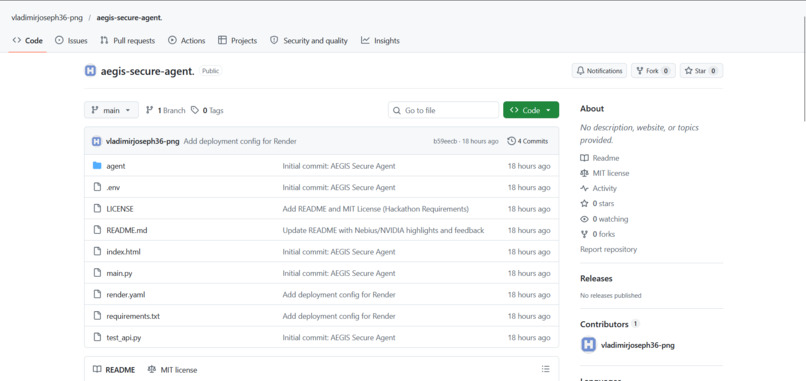Click the file icon beside main.py

pyautogui.click(x=97, y=273)
